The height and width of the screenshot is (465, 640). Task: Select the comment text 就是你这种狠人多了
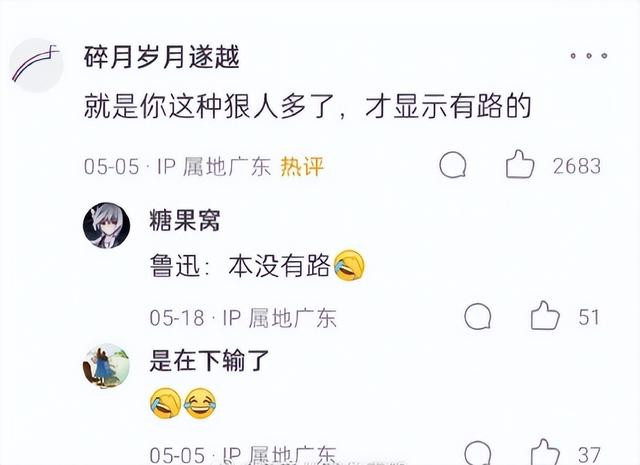point(209,107)
